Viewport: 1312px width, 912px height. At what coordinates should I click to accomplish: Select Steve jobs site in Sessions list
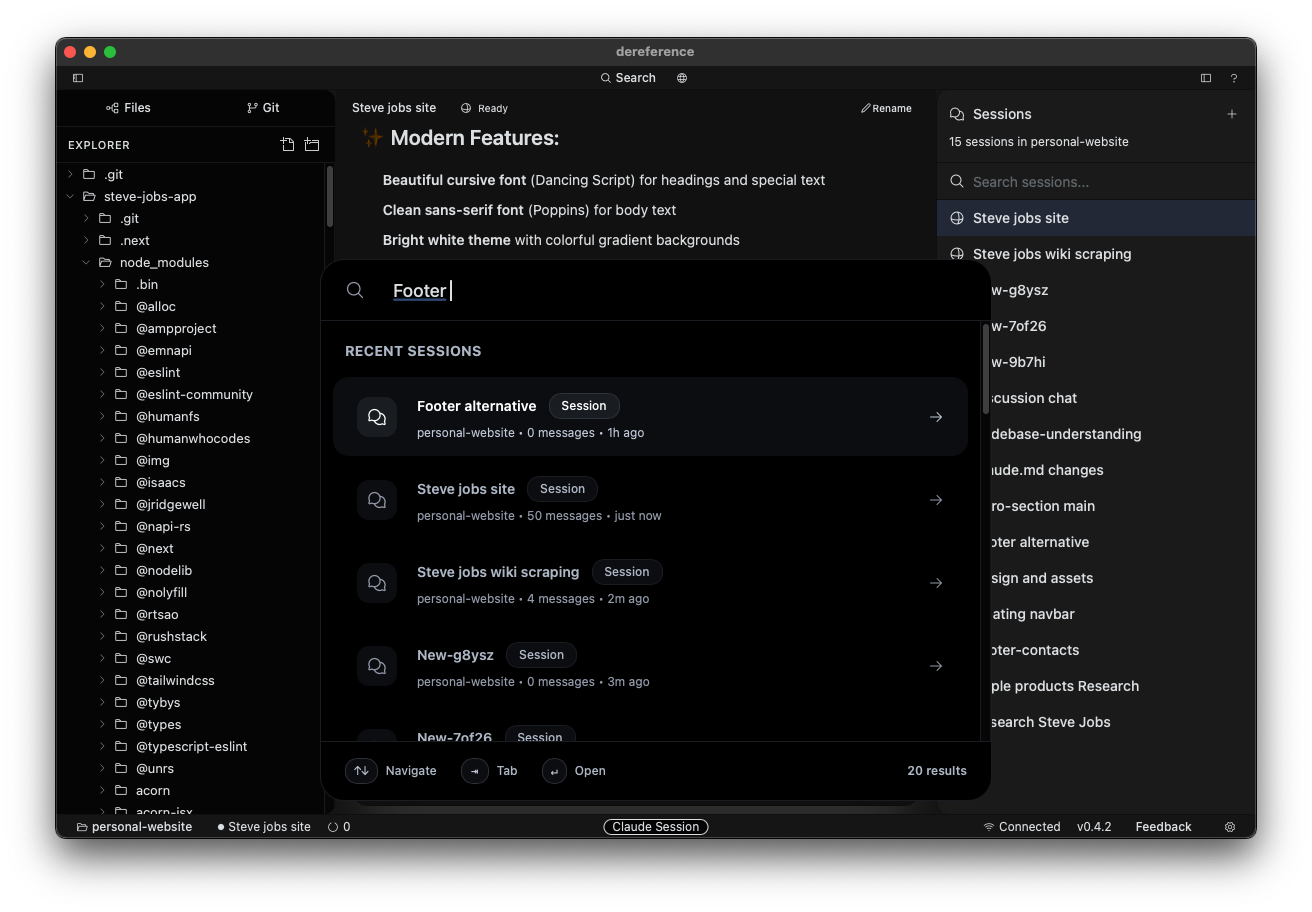tap(1096, 218)
